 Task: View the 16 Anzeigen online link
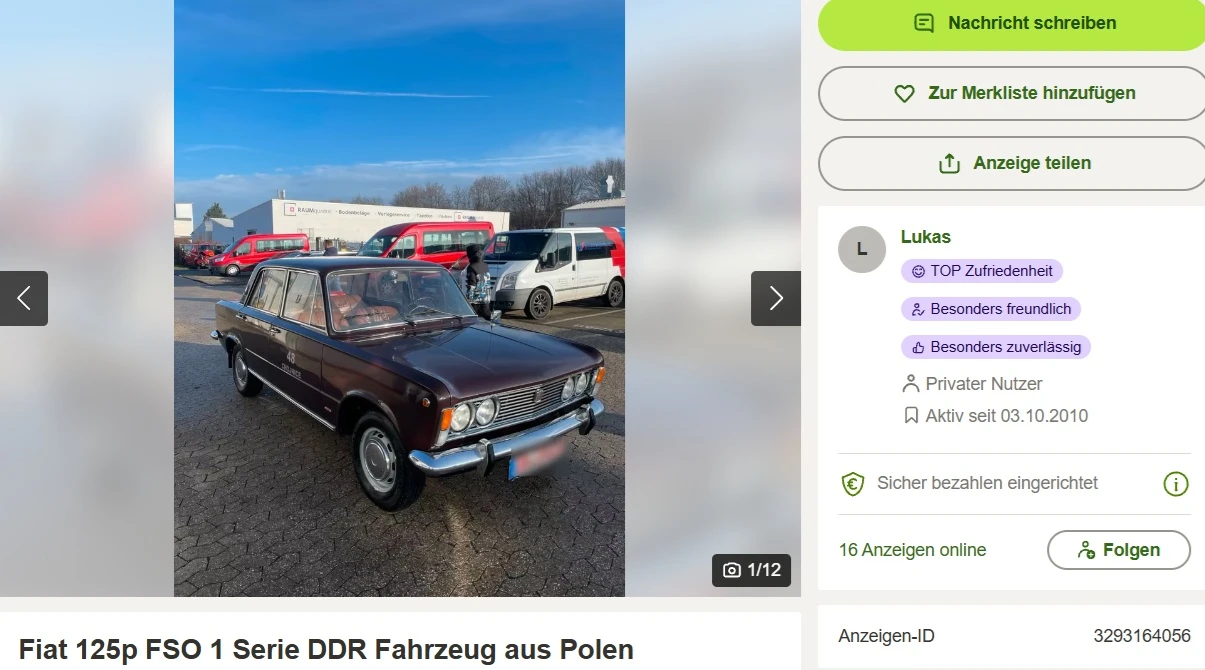click(912, 550)
